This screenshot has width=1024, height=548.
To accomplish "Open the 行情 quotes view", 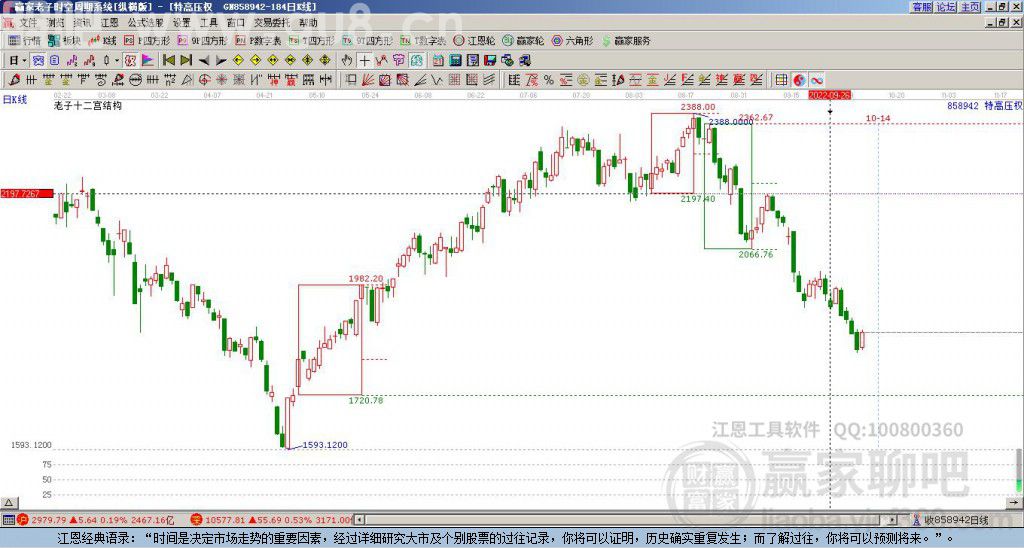I will (x=25, y=40).
